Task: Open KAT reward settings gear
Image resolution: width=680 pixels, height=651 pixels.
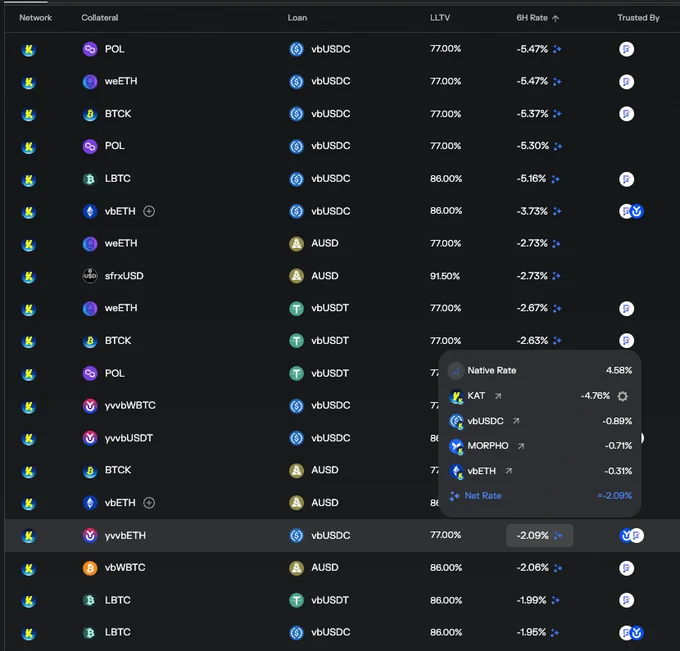Action: [x=623, y=396]
